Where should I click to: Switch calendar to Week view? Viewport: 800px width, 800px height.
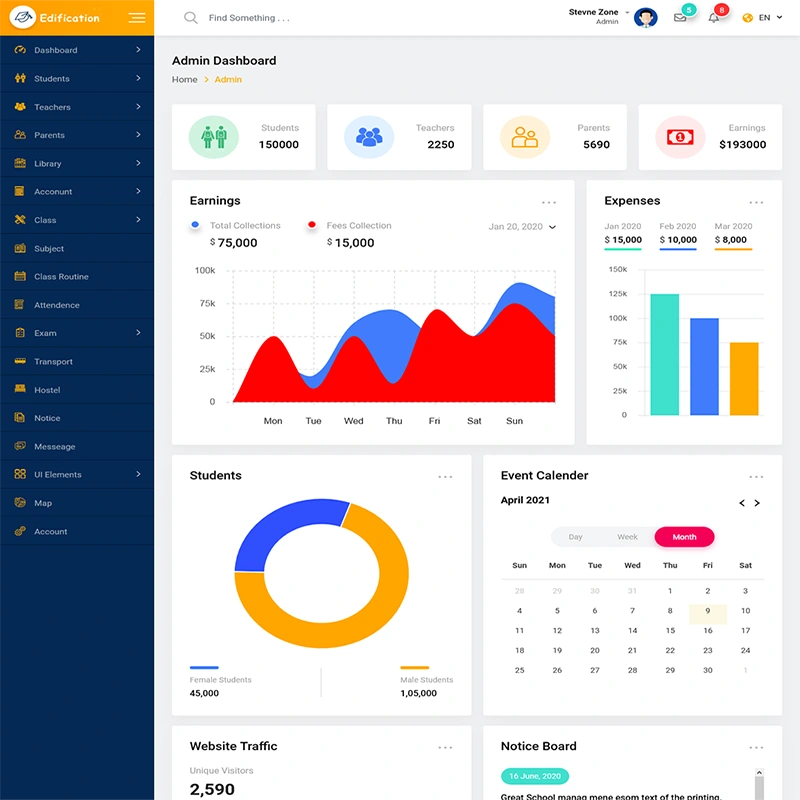(x=628, y=537)
